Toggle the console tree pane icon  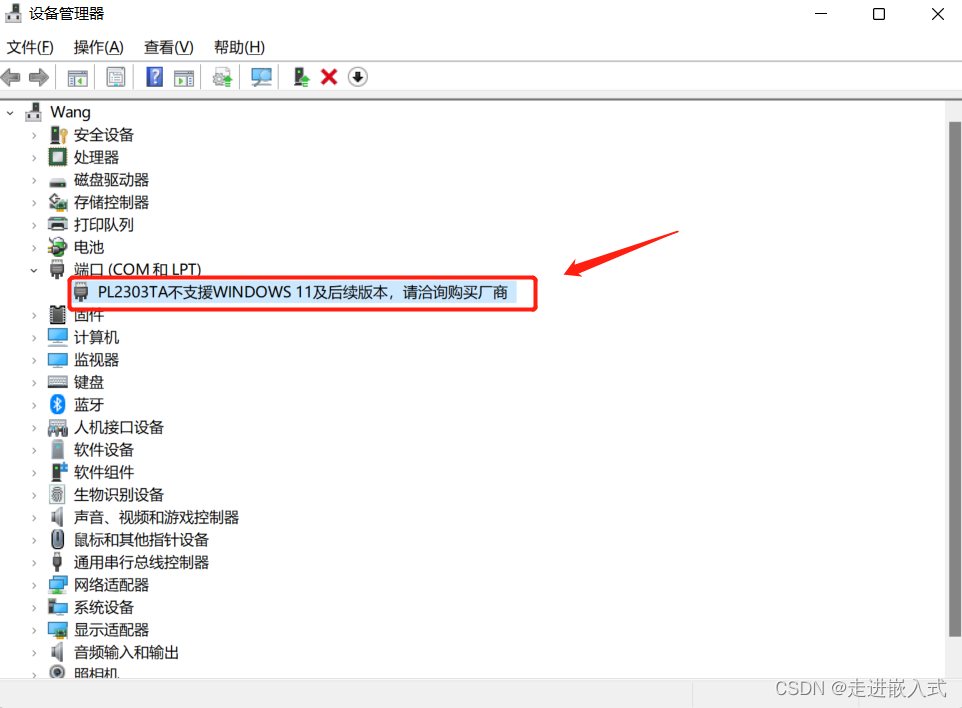[x=77, y=78]
